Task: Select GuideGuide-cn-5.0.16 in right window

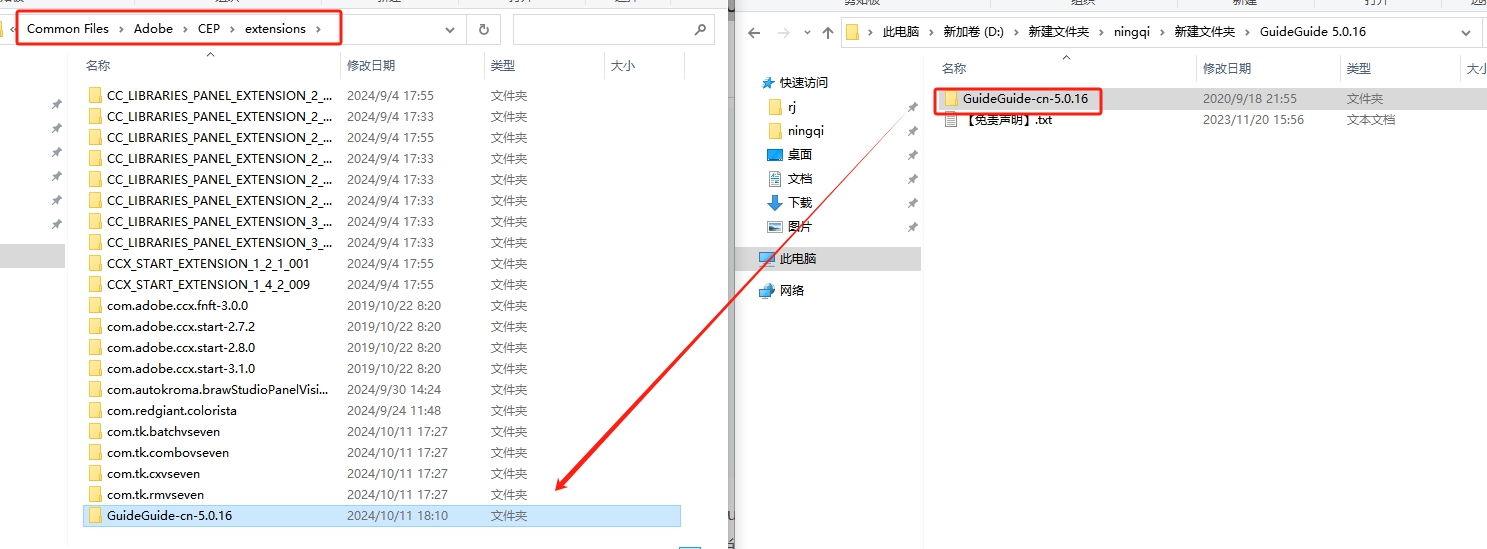Action: (1026, 99)
